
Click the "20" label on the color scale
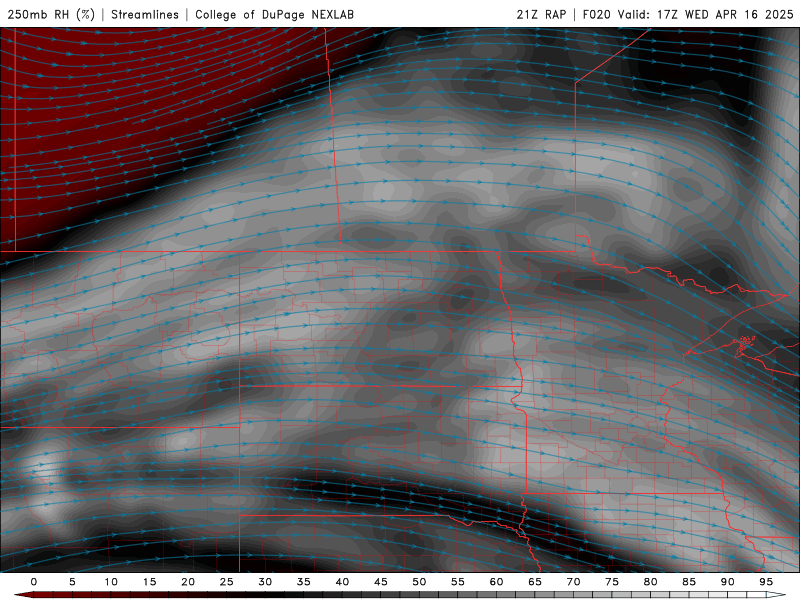188,582
